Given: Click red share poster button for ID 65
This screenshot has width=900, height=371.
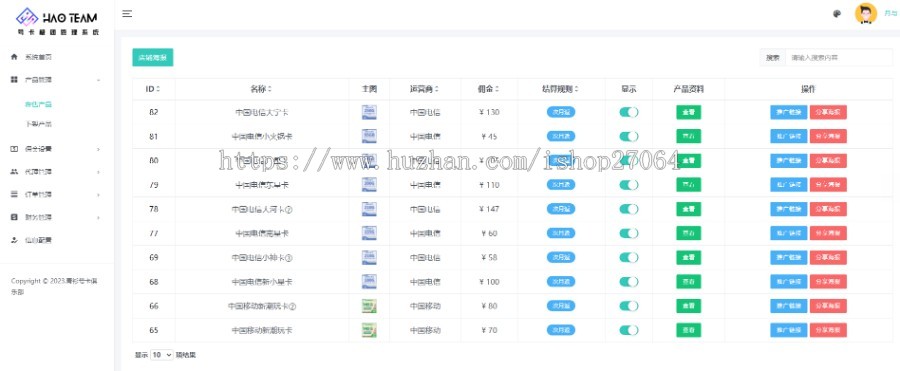Looking at the screenshot, I should coord(828,330).
